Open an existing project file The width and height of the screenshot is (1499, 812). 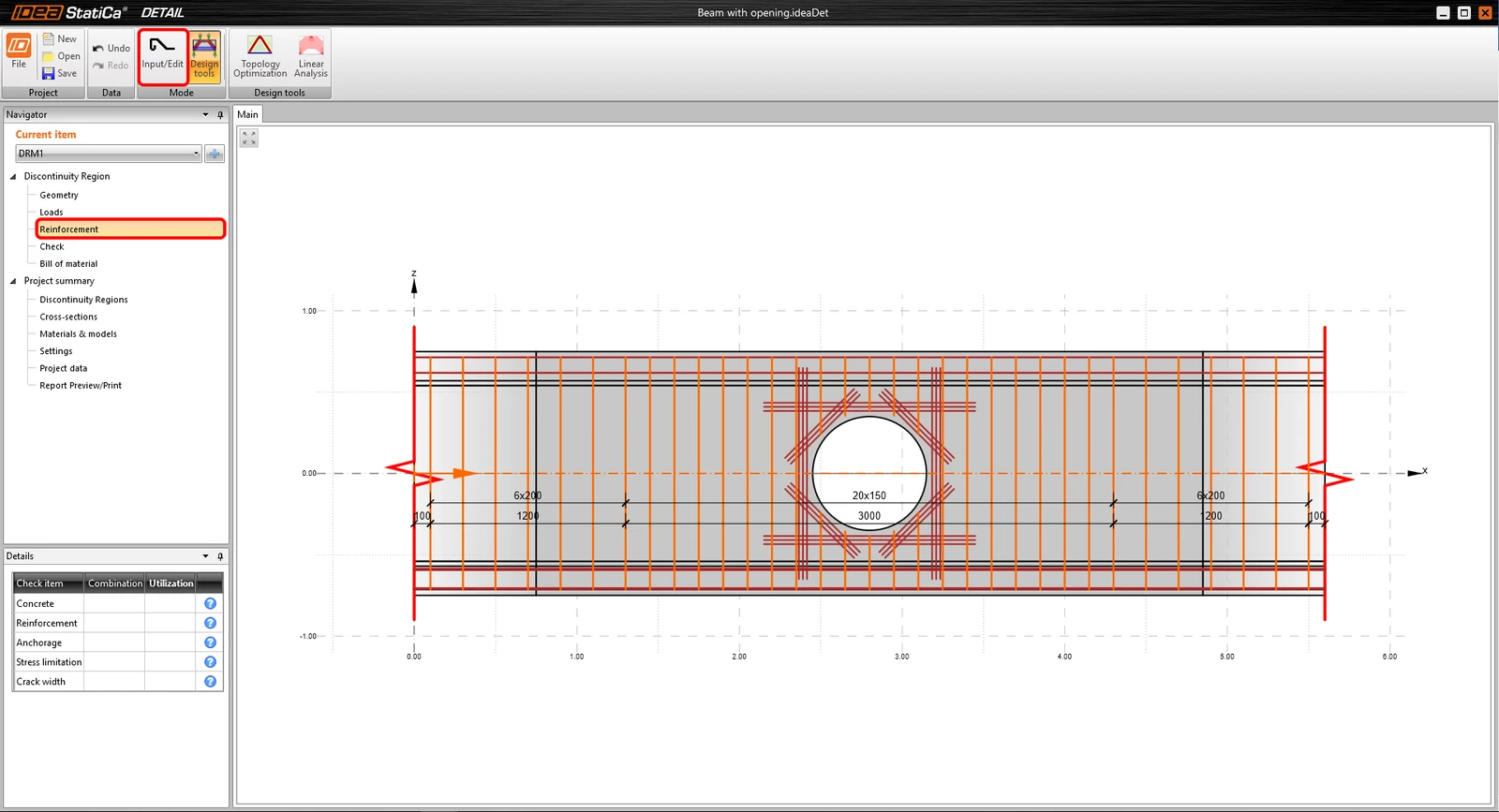(x=61, y=56)
